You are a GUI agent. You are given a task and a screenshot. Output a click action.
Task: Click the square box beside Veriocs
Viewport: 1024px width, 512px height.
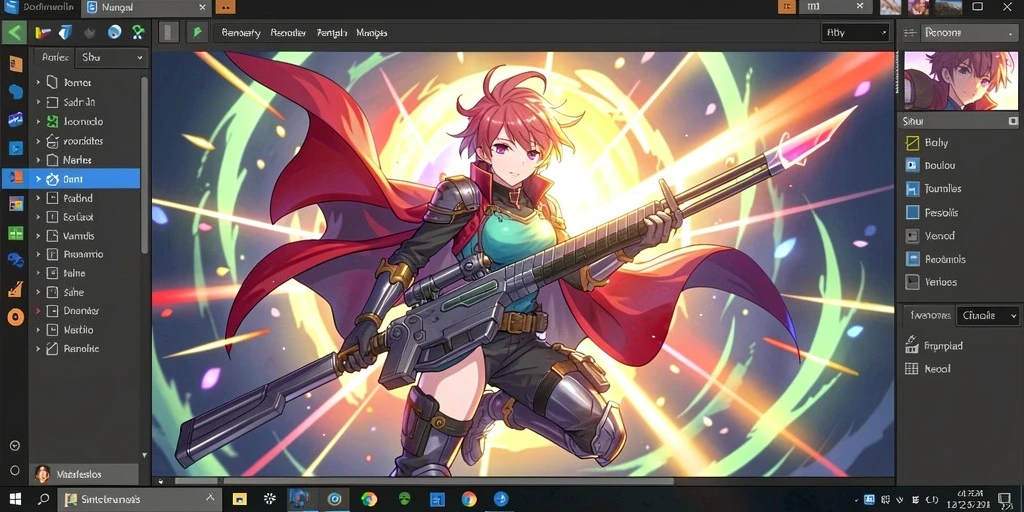912,282
